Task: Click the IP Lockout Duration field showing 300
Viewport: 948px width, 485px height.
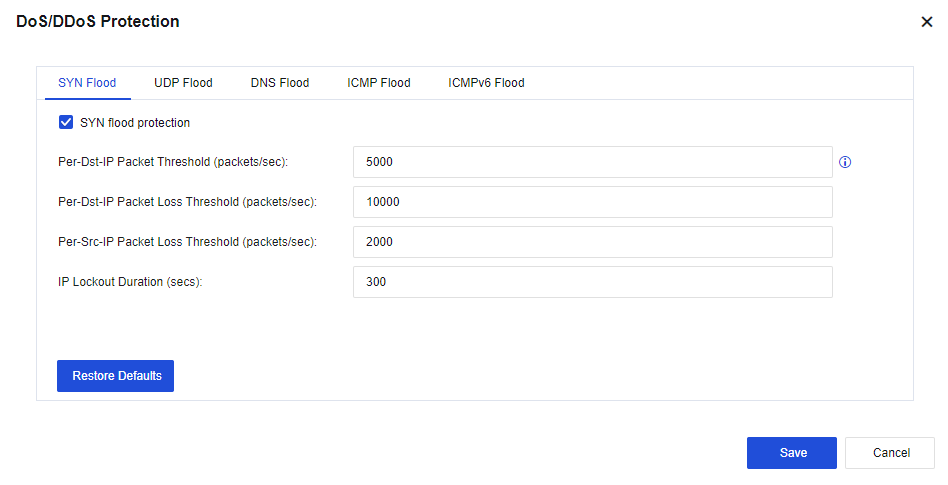Action: coord(592,282)
